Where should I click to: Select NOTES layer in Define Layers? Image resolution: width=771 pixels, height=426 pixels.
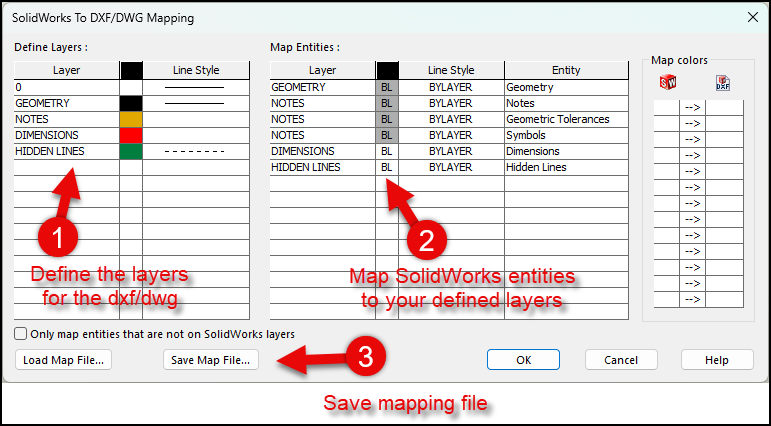(66, 120)
